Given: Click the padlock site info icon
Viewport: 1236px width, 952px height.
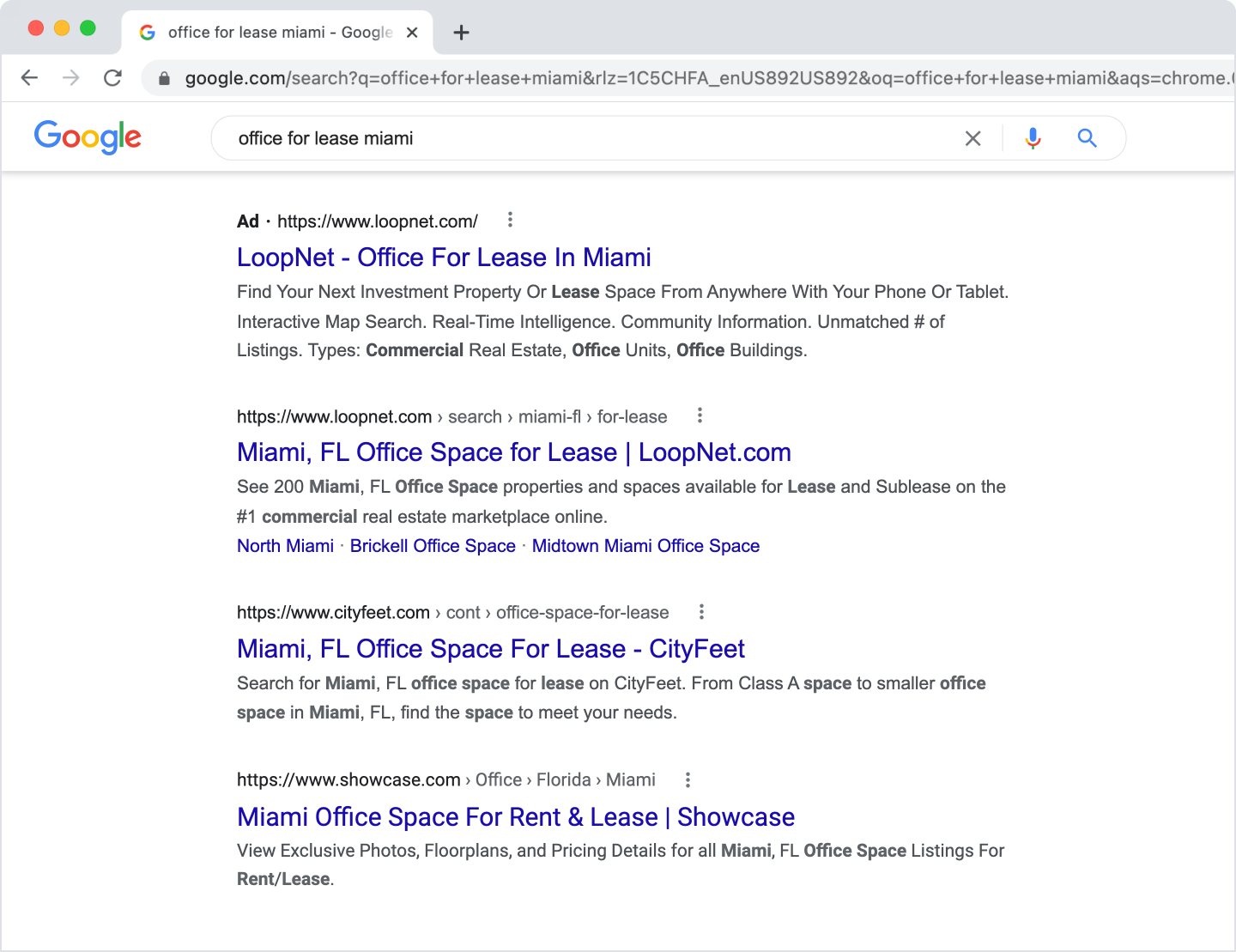Looking at the screenshot, I should click(x=164, y=78).
